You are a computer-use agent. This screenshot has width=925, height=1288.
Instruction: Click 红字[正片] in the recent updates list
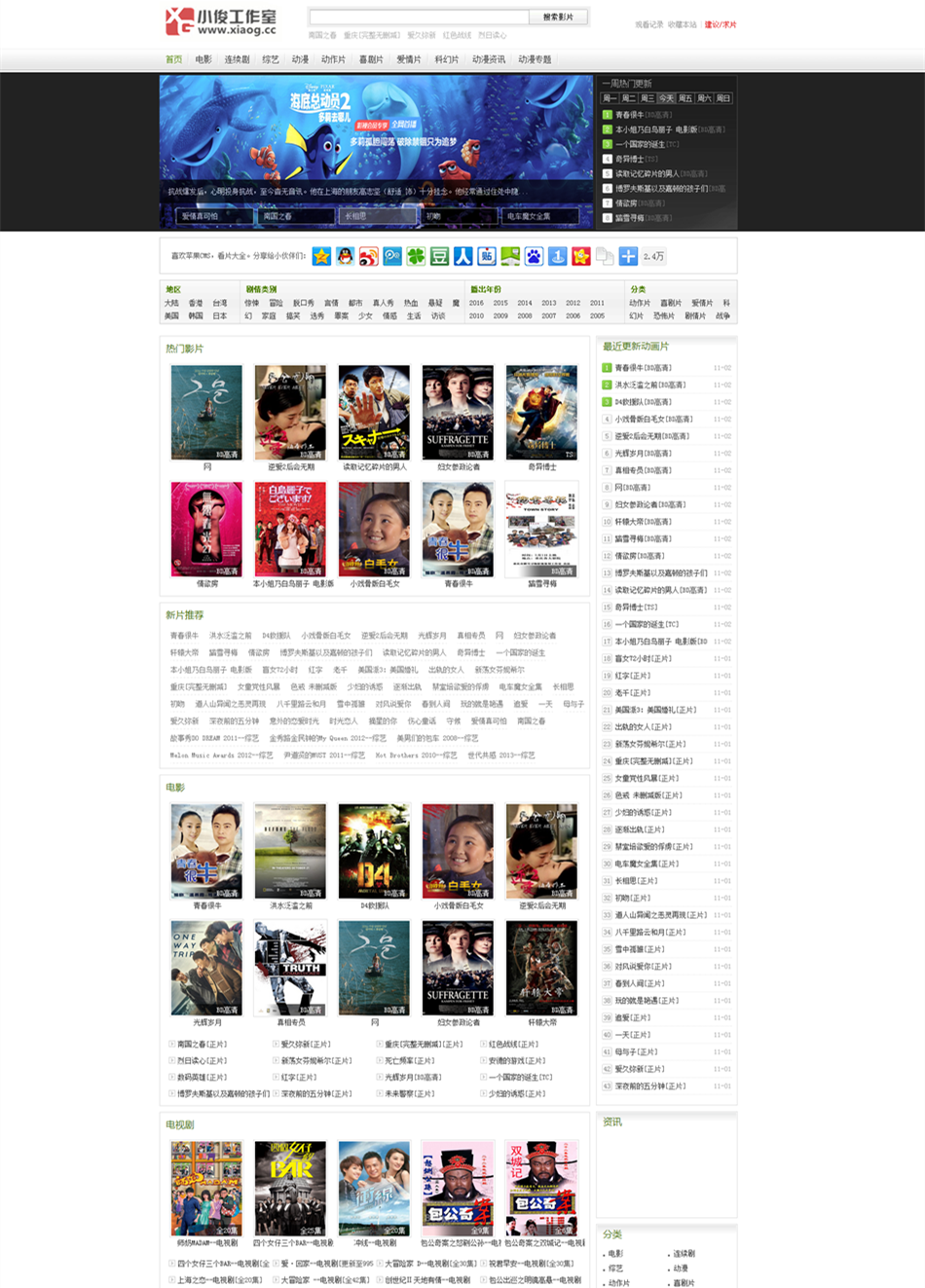click(632, 675)
